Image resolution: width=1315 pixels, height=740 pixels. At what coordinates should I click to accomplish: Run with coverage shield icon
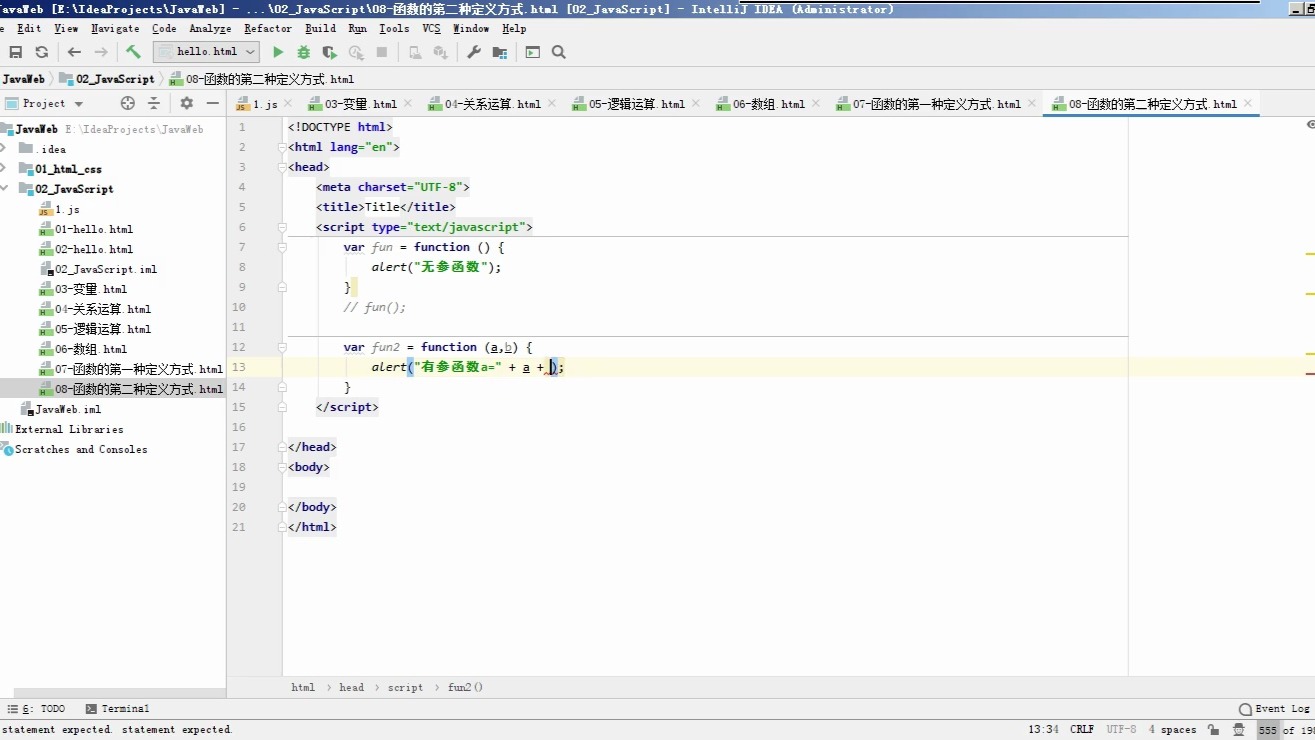pos(329,52)
